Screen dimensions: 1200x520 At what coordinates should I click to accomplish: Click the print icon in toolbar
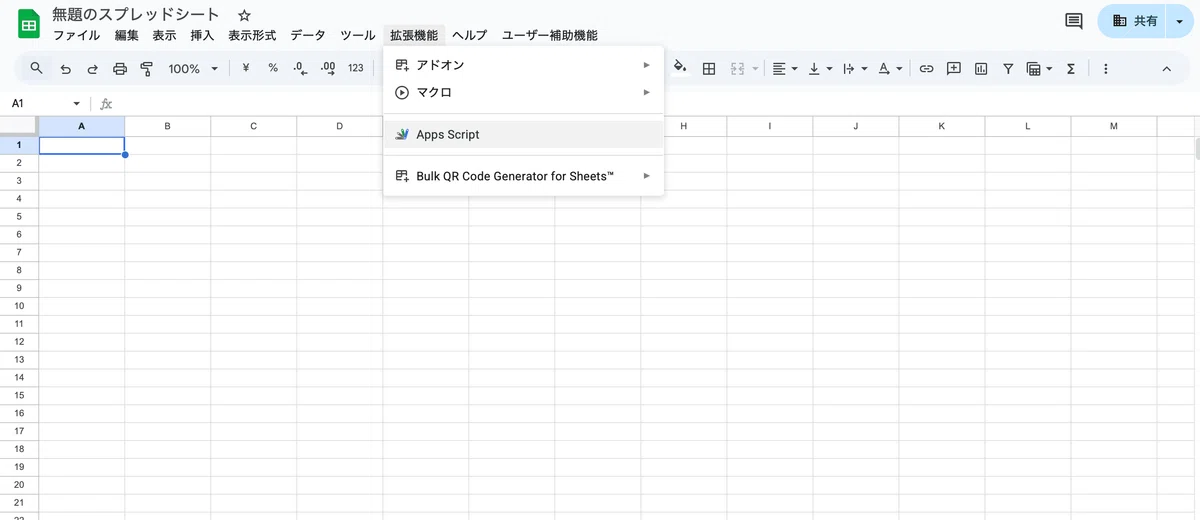click(x=120, y=69)
